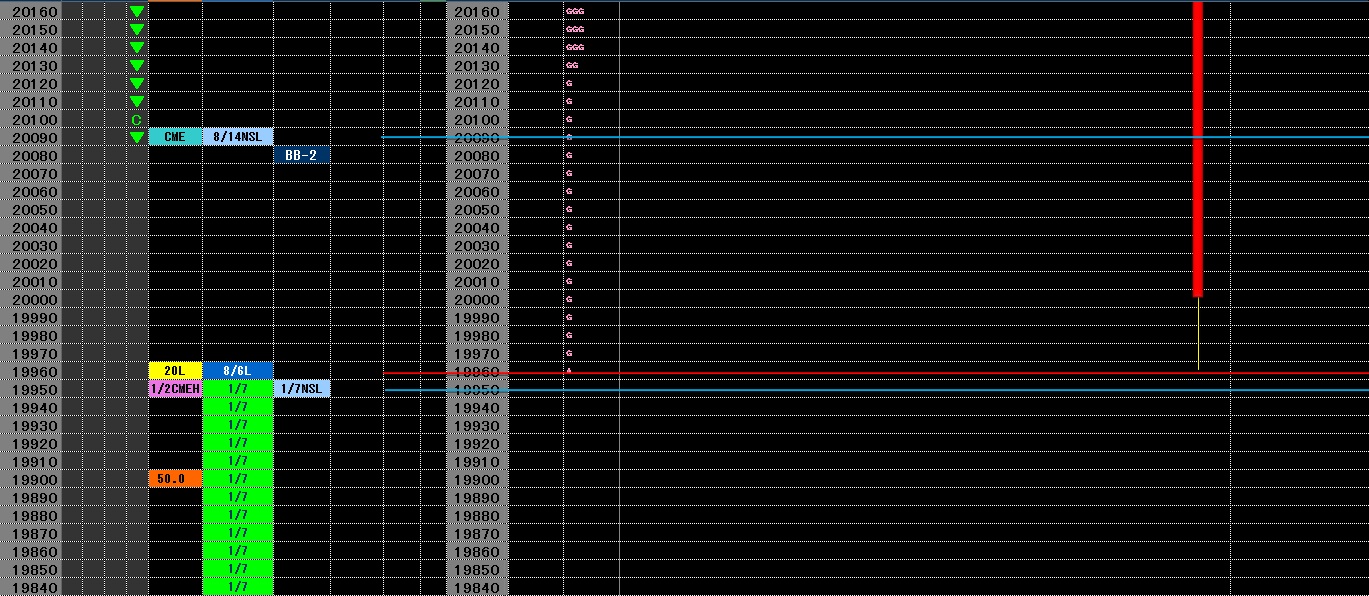The image size is (1369, 596).
Task: Click GGG profile letters at 20140
Action: point(575,48)
